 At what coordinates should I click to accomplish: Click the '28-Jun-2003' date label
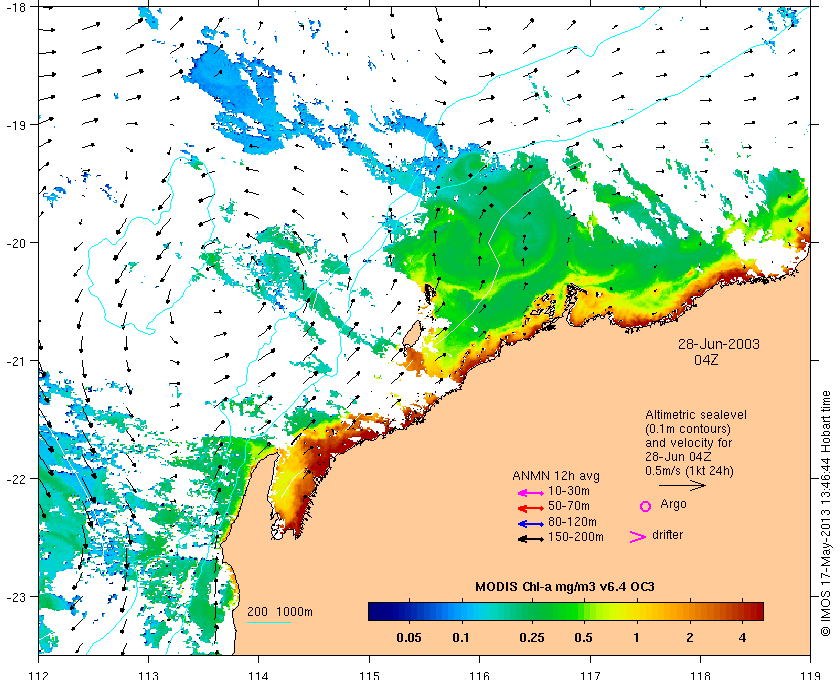(718, 344)
